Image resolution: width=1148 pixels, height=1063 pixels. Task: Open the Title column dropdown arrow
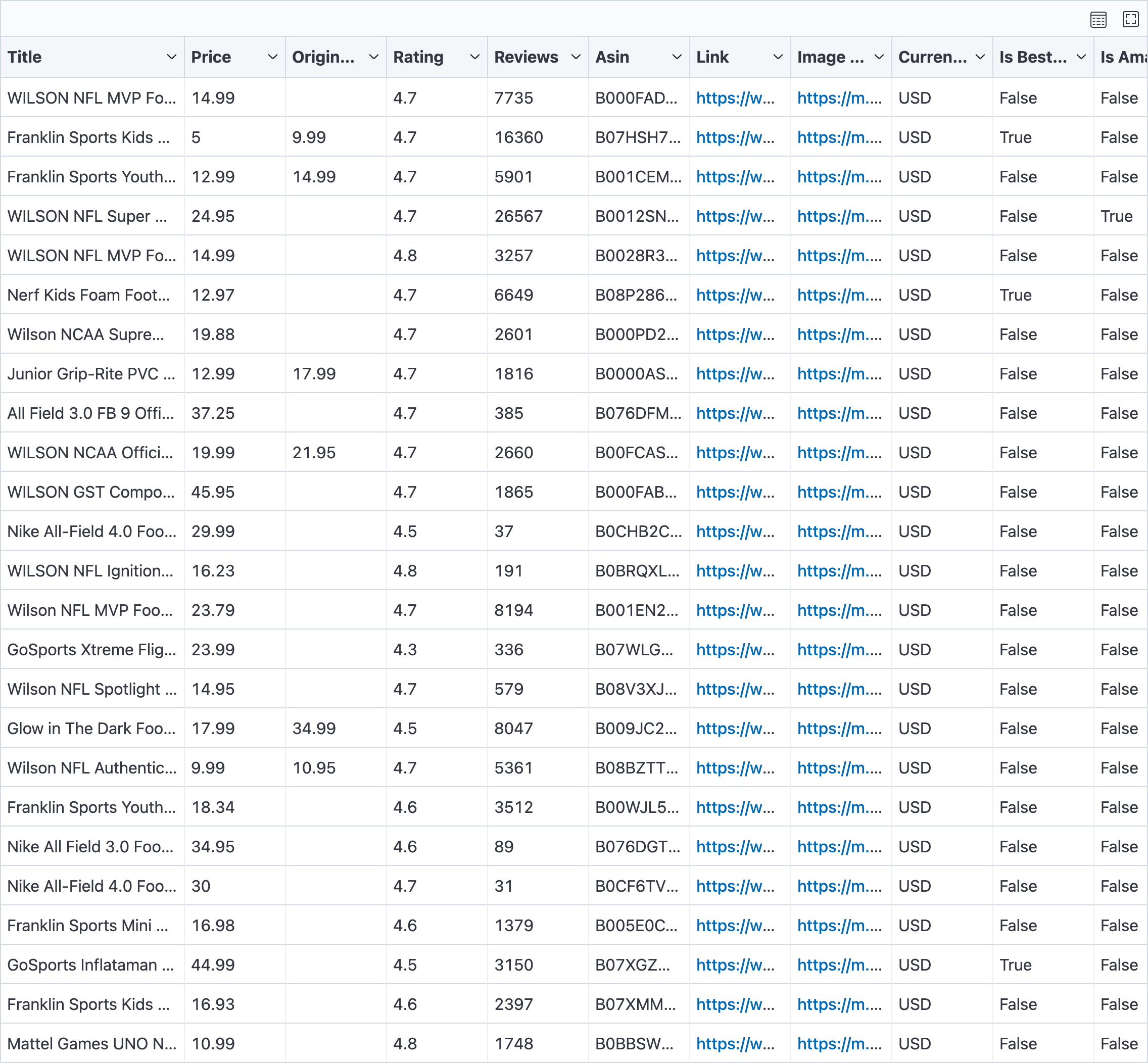click(x=171, y=57)
